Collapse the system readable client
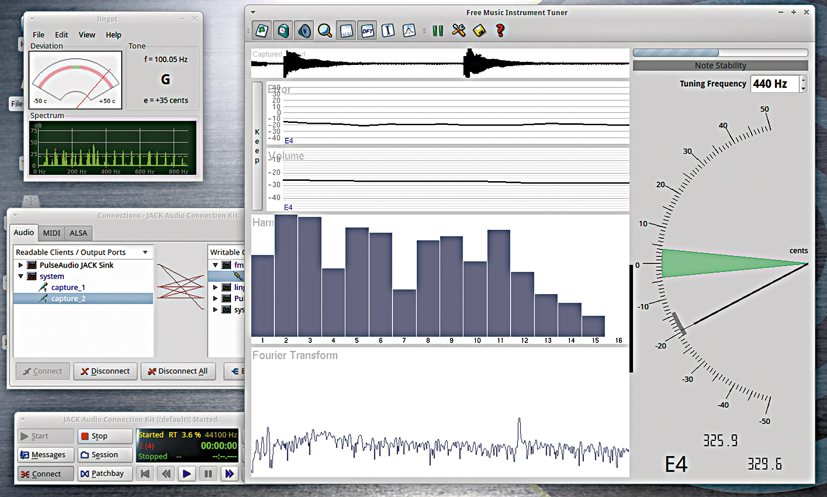 click(21, 276)
